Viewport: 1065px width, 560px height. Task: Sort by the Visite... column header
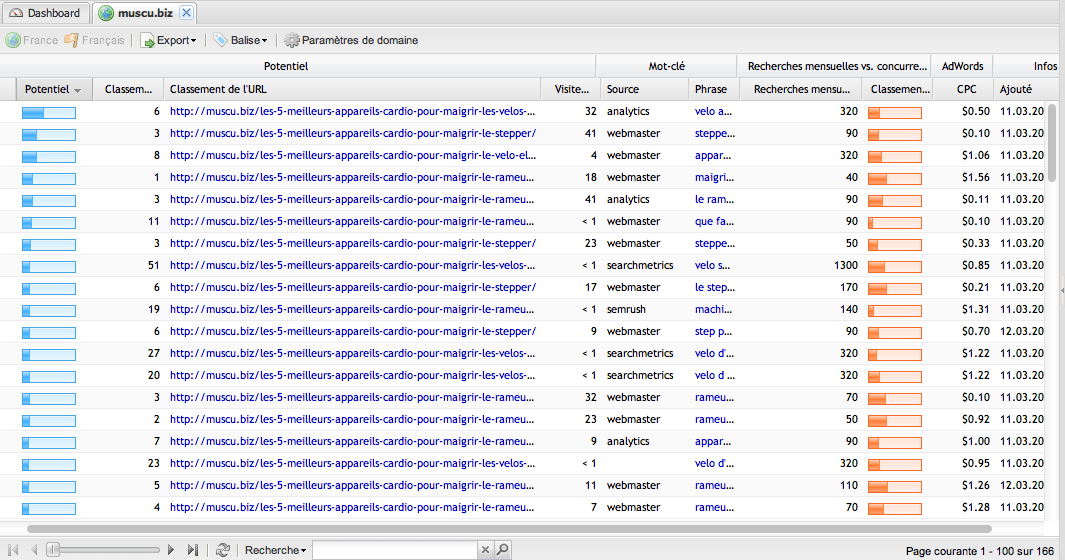click(x=571, y=89)
